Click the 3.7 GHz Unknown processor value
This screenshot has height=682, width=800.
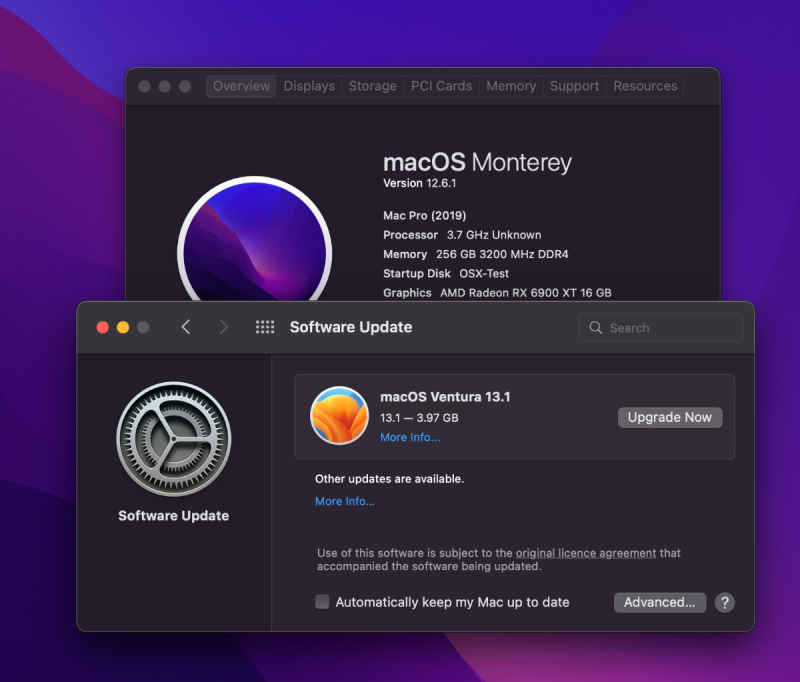click(494, 235)
